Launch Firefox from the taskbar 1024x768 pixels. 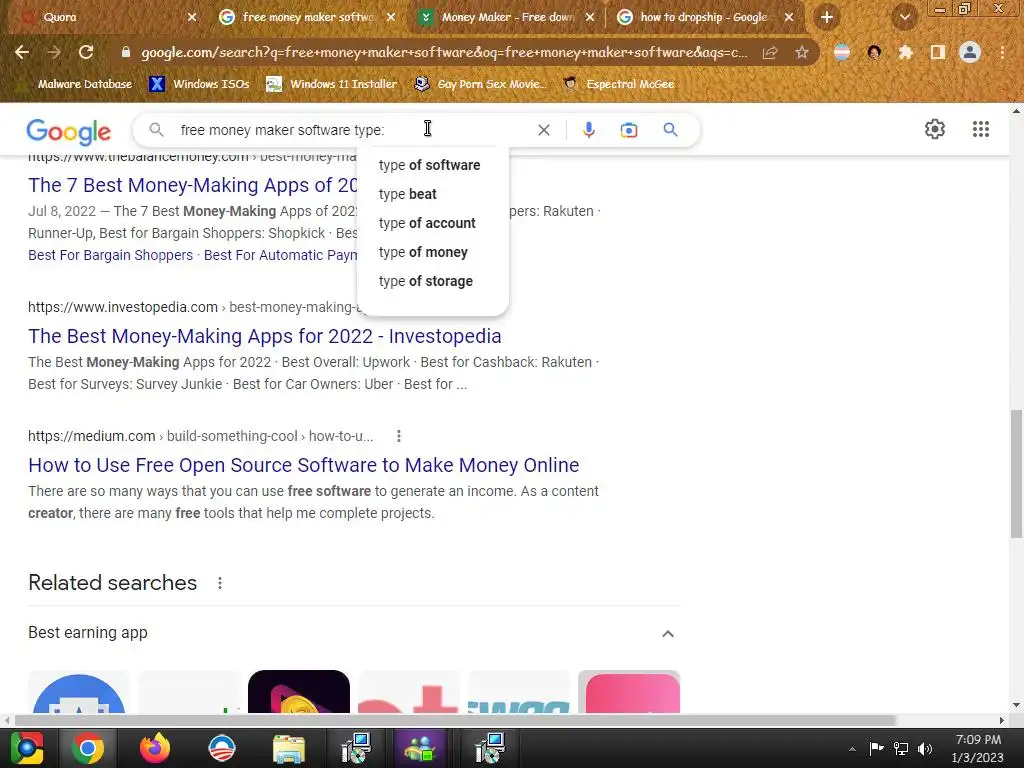(155, 748)
